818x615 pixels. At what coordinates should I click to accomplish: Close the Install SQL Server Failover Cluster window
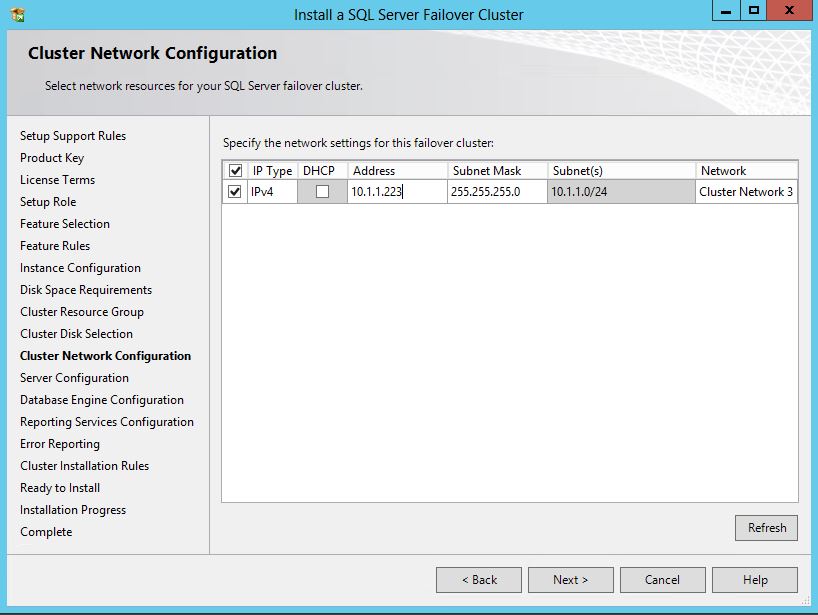(789, 10)
